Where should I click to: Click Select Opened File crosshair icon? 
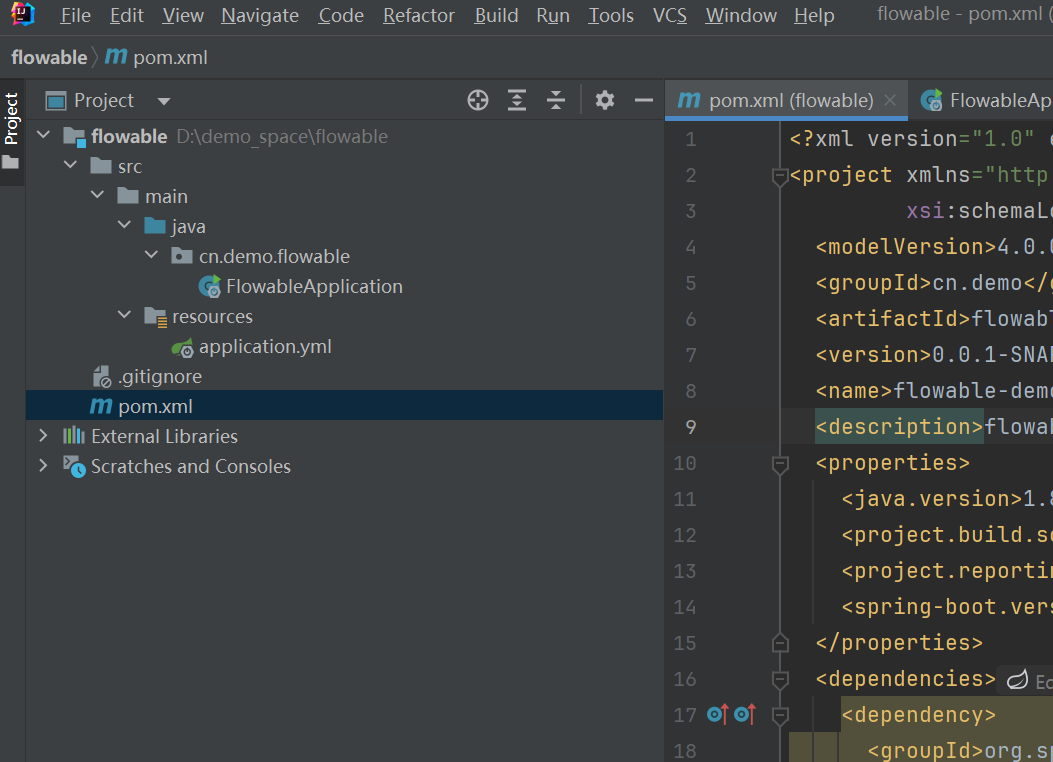coord(477,100)
